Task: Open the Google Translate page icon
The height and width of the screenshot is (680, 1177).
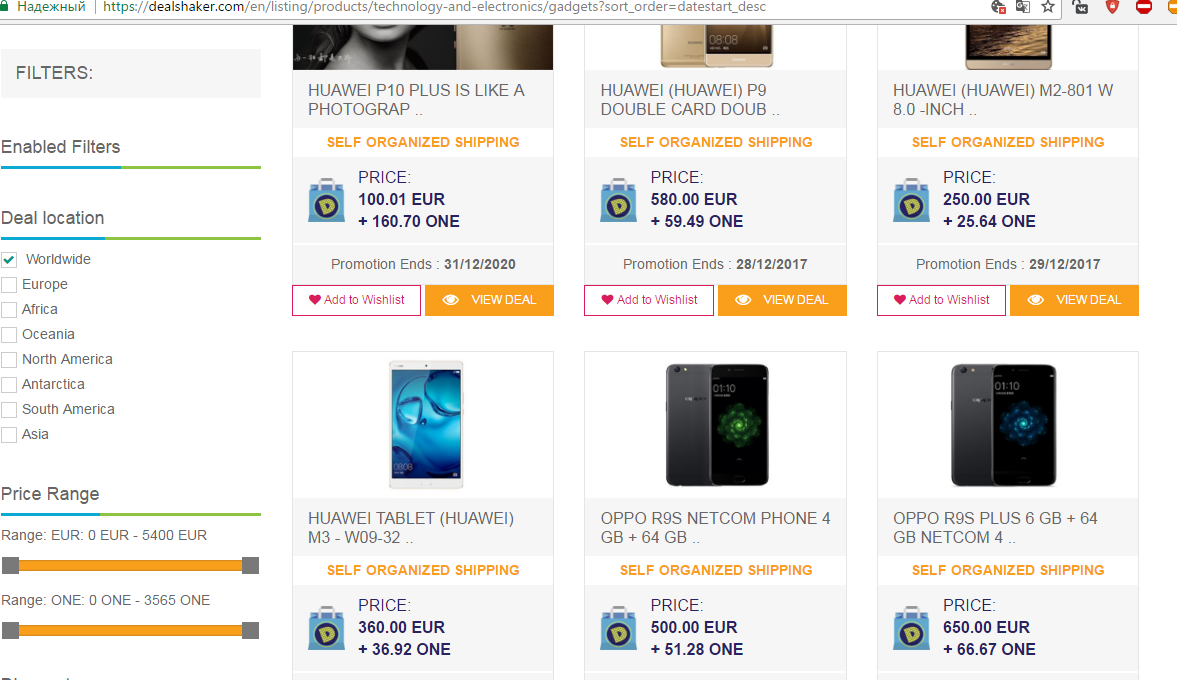Action: click(x=1022, y=6)
